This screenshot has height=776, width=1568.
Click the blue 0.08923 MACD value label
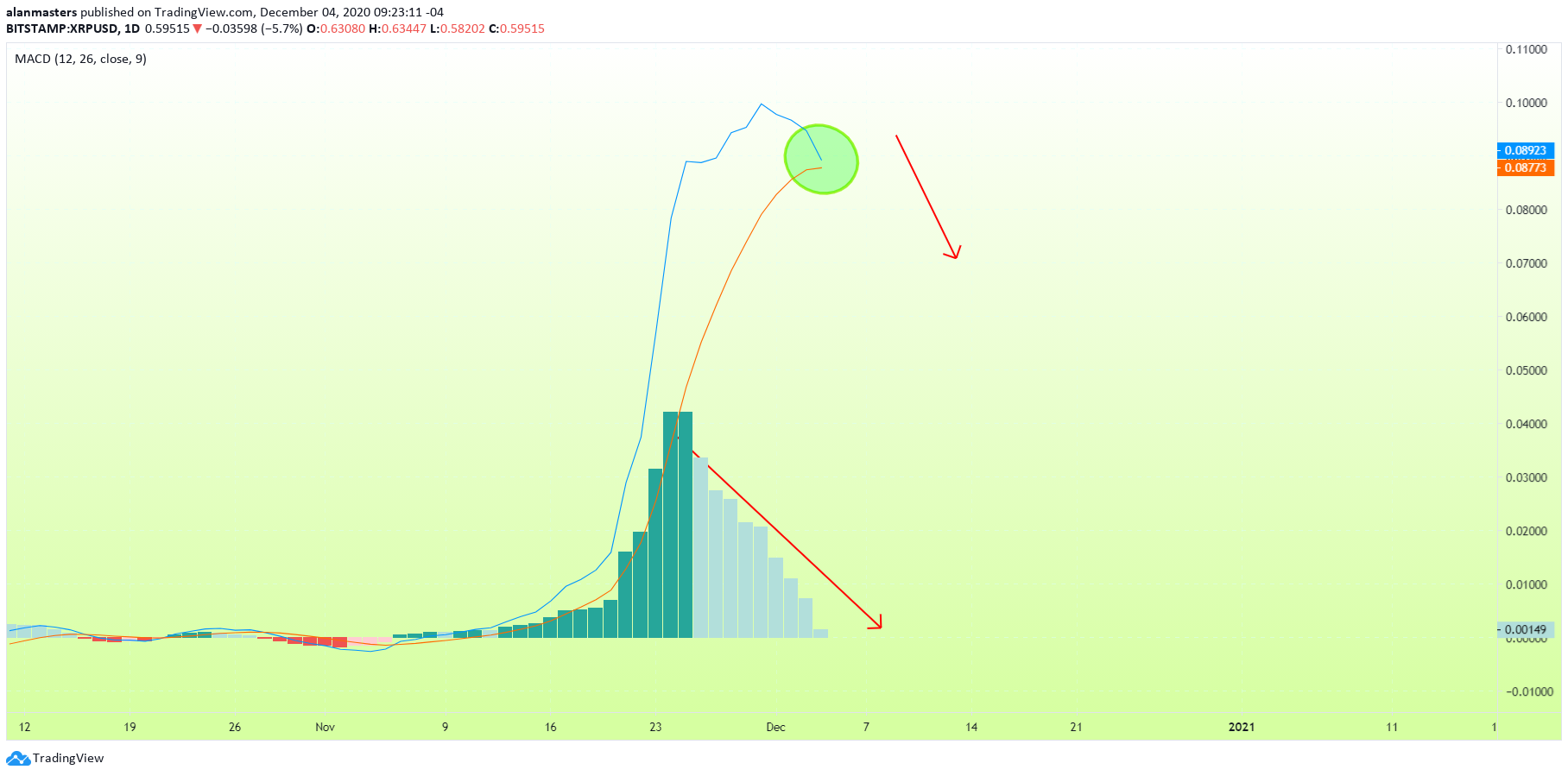tap(1526, 150)
